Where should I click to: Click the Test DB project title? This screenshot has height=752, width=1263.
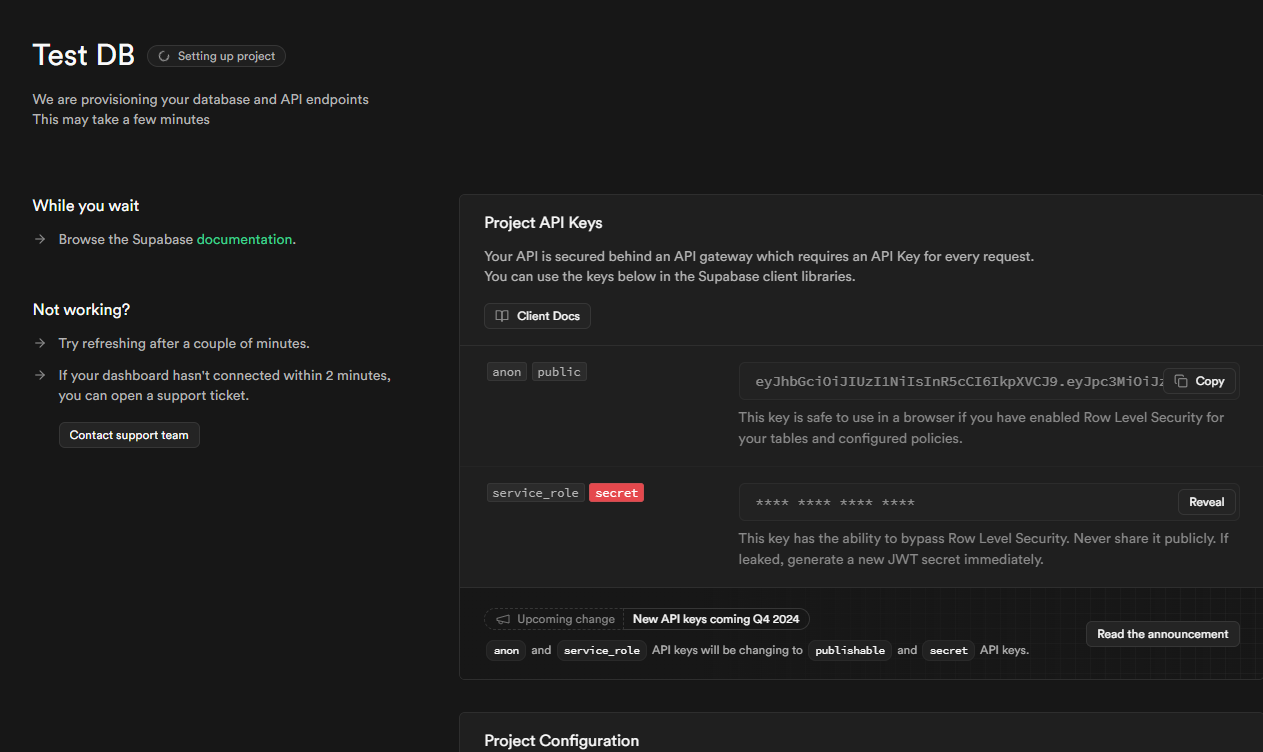[x=83, y=55]
